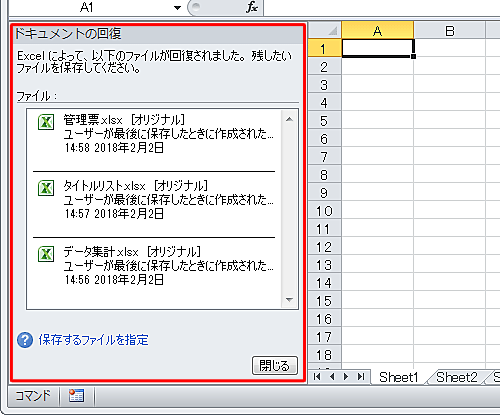Click the fx insert function icon

coord(252,7)
